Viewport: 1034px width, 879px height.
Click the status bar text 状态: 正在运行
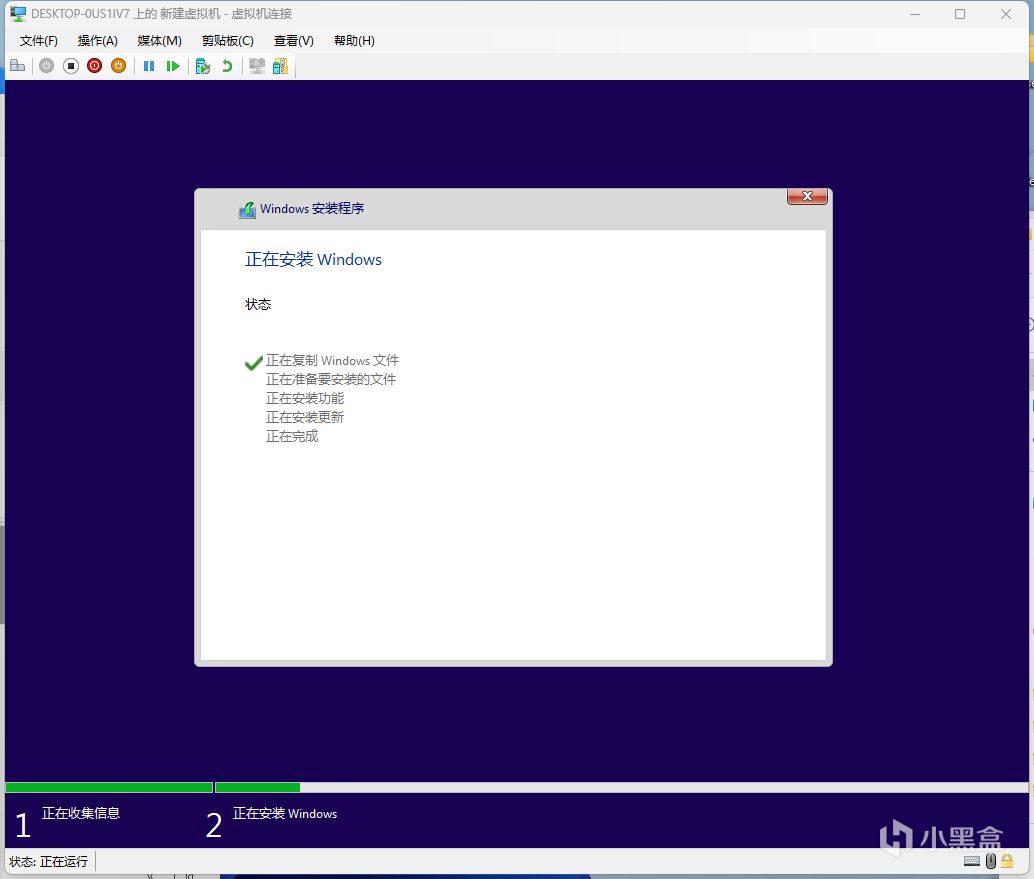coord(49,861)
